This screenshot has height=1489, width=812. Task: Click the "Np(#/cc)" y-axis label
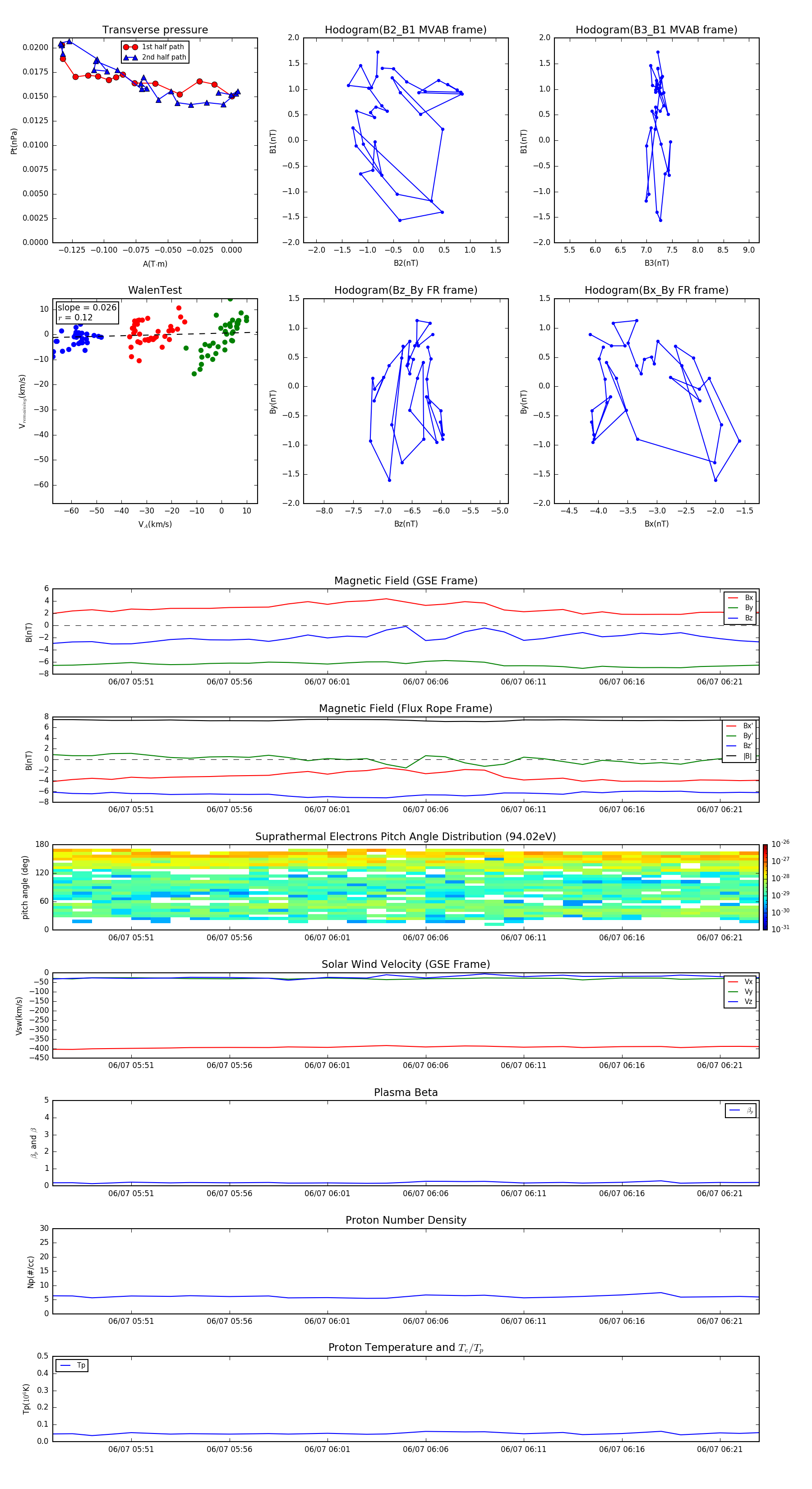click(31, 1272)
